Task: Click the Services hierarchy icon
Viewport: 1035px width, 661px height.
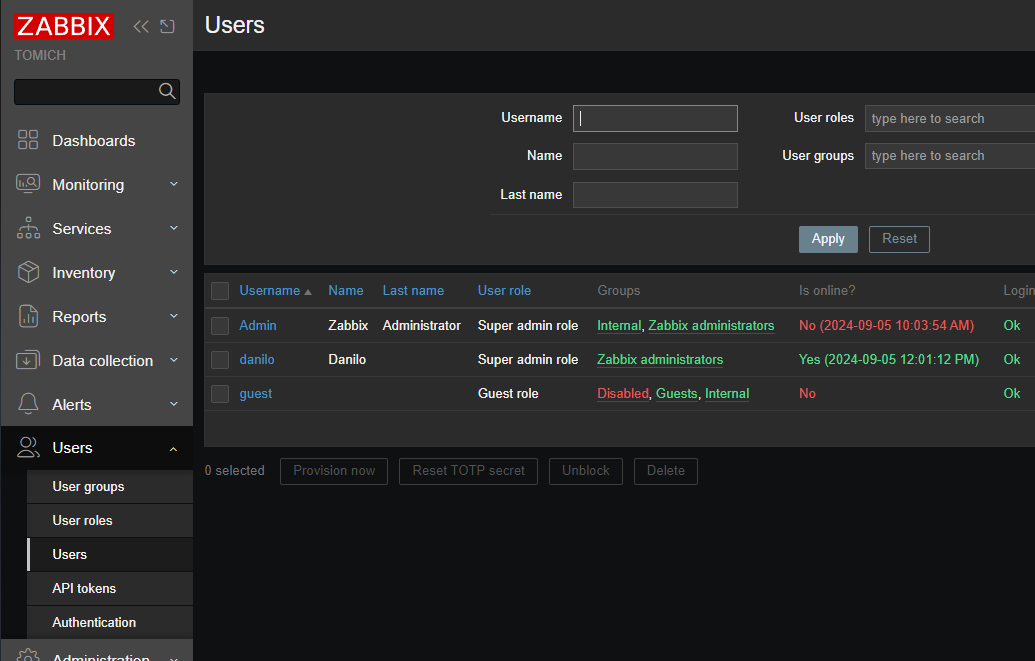Action: (x=28, y=228)
